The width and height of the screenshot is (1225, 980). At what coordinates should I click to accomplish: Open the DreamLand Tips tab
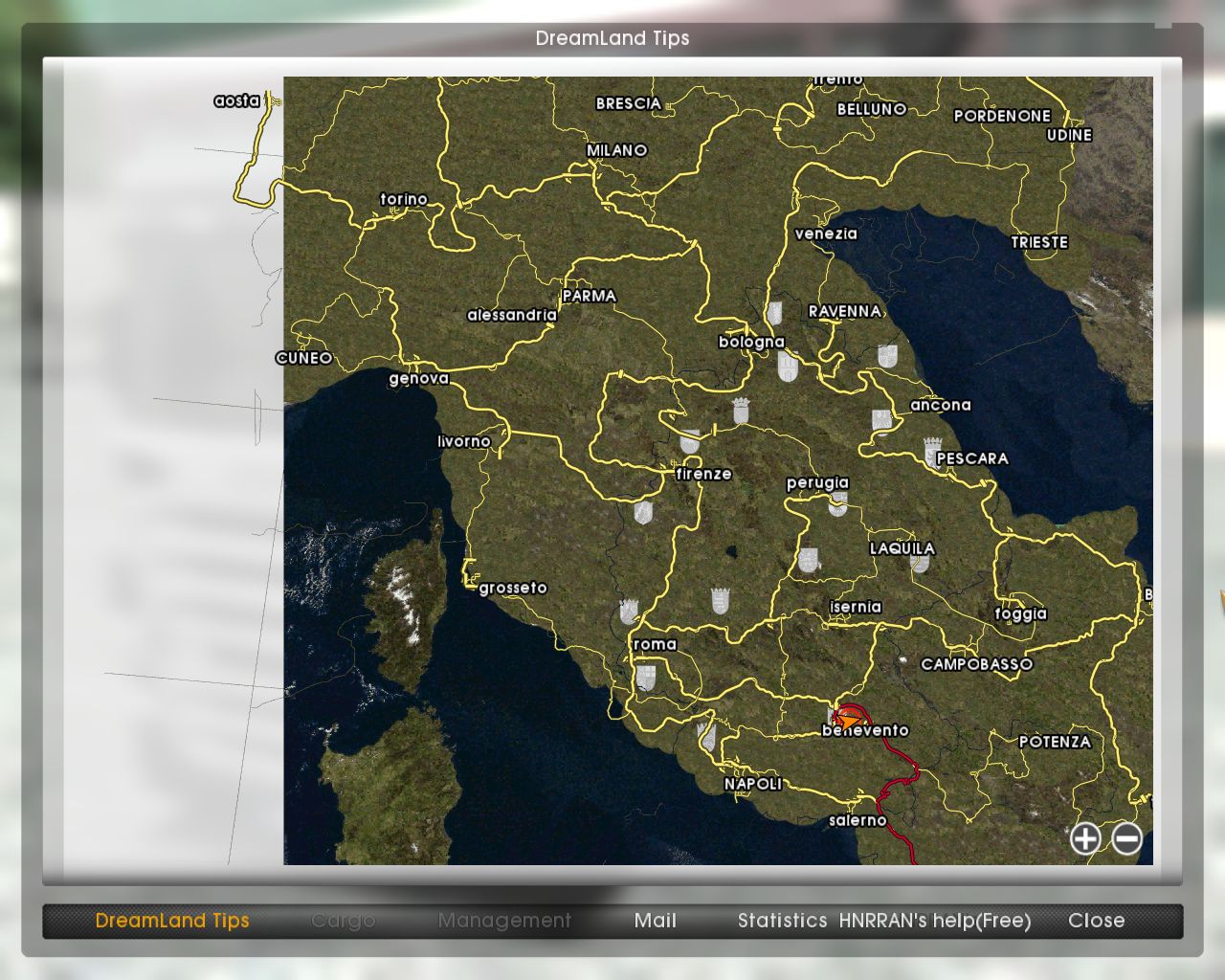(x=172, y=921)
